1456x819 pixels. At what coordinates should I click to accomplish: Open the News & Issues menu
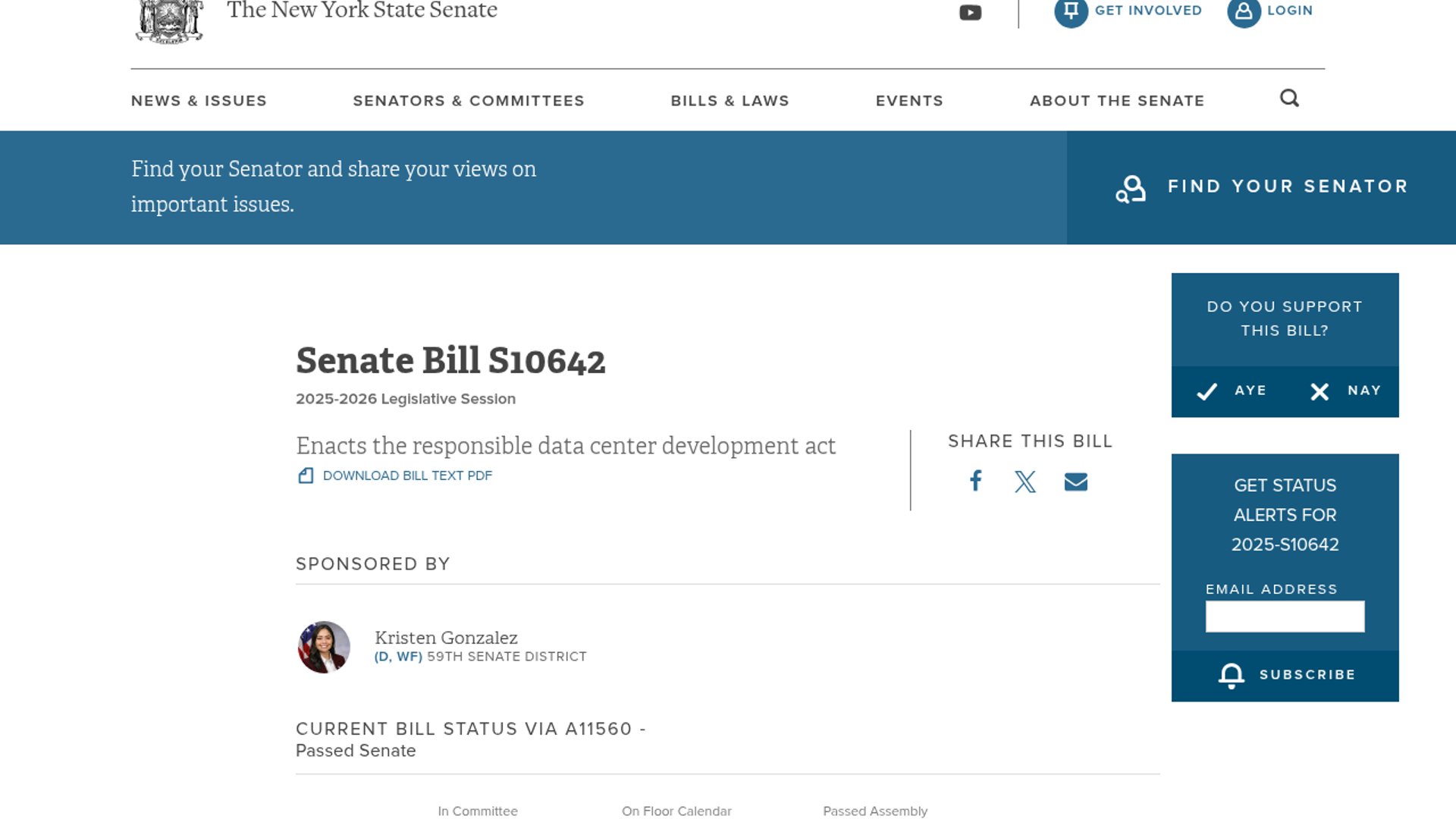pos(199,101)
